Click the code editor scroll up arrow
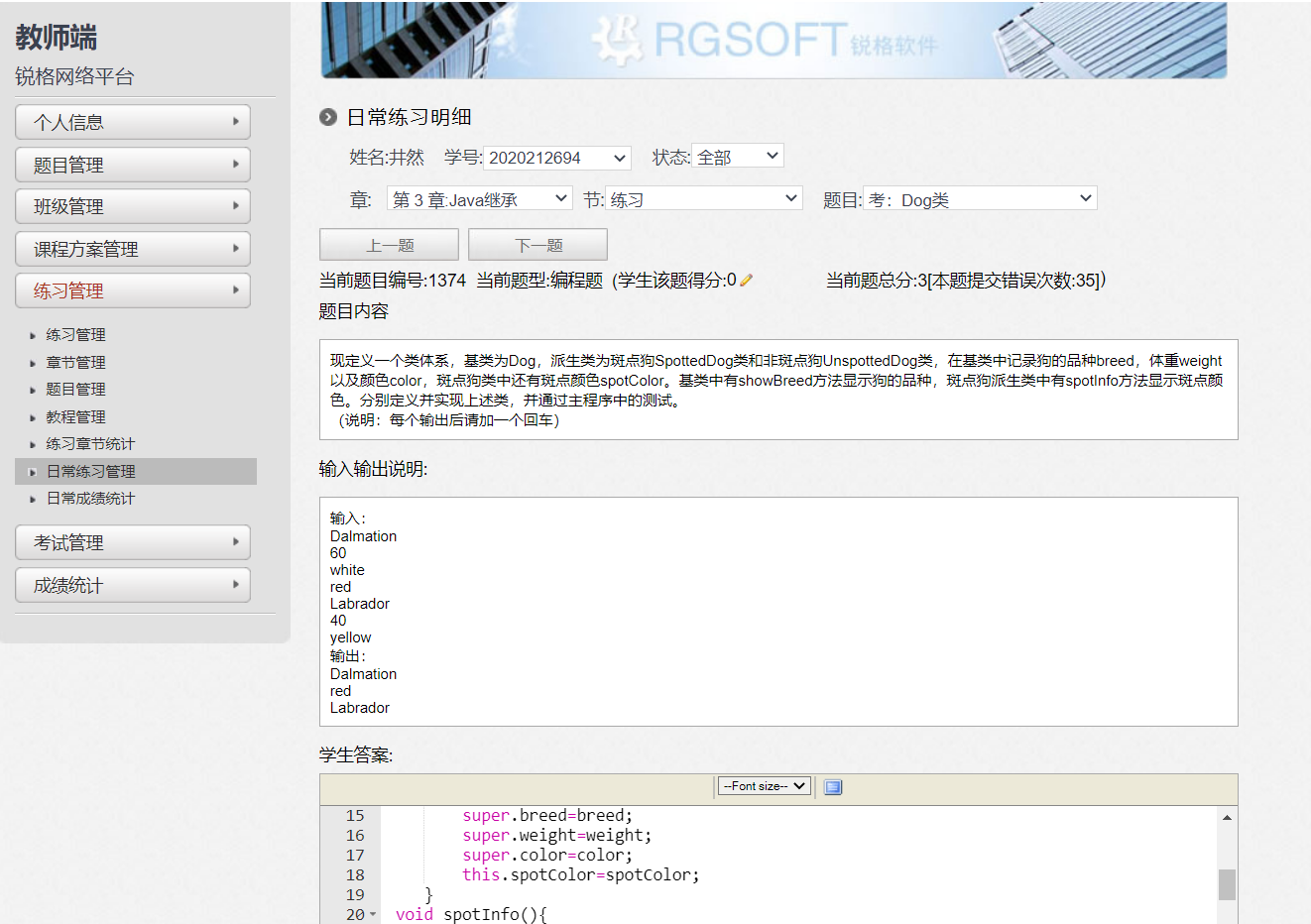 click(1227, 817)
